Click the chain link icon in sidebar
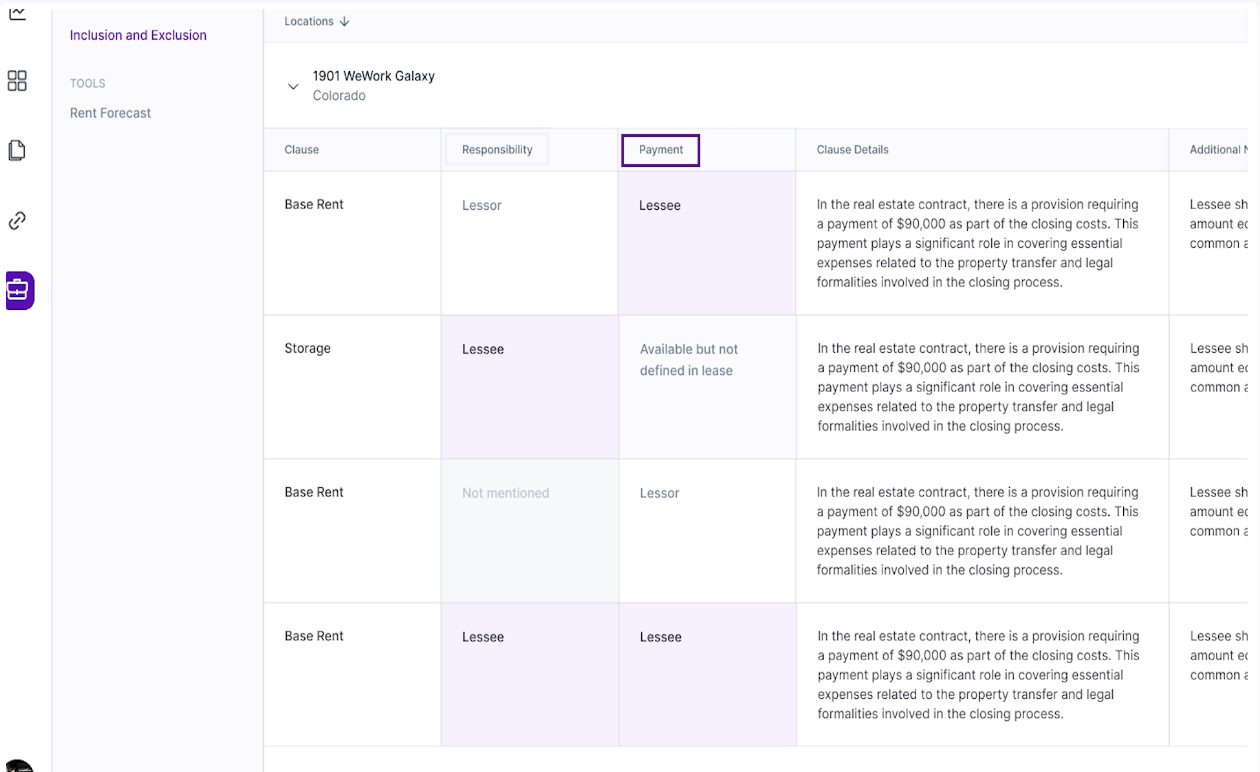 click(x=17, y=221)
